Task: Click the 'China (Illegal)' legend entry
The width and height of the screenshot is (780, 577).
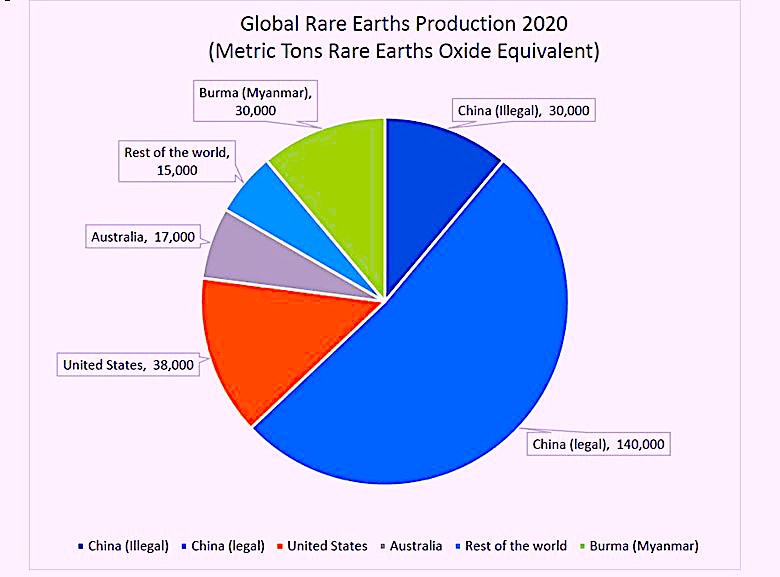Action: click(123, 546)
